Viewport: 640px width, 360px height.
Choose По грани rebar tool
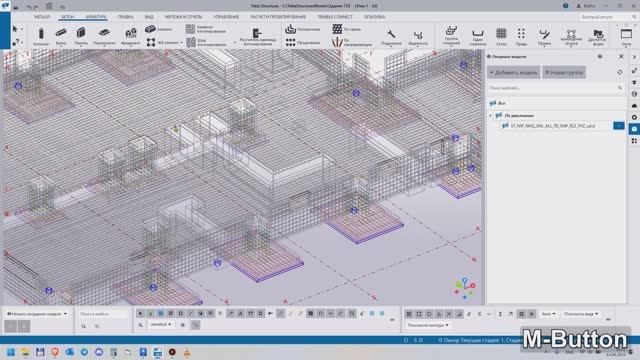click(x=346, y=29)
